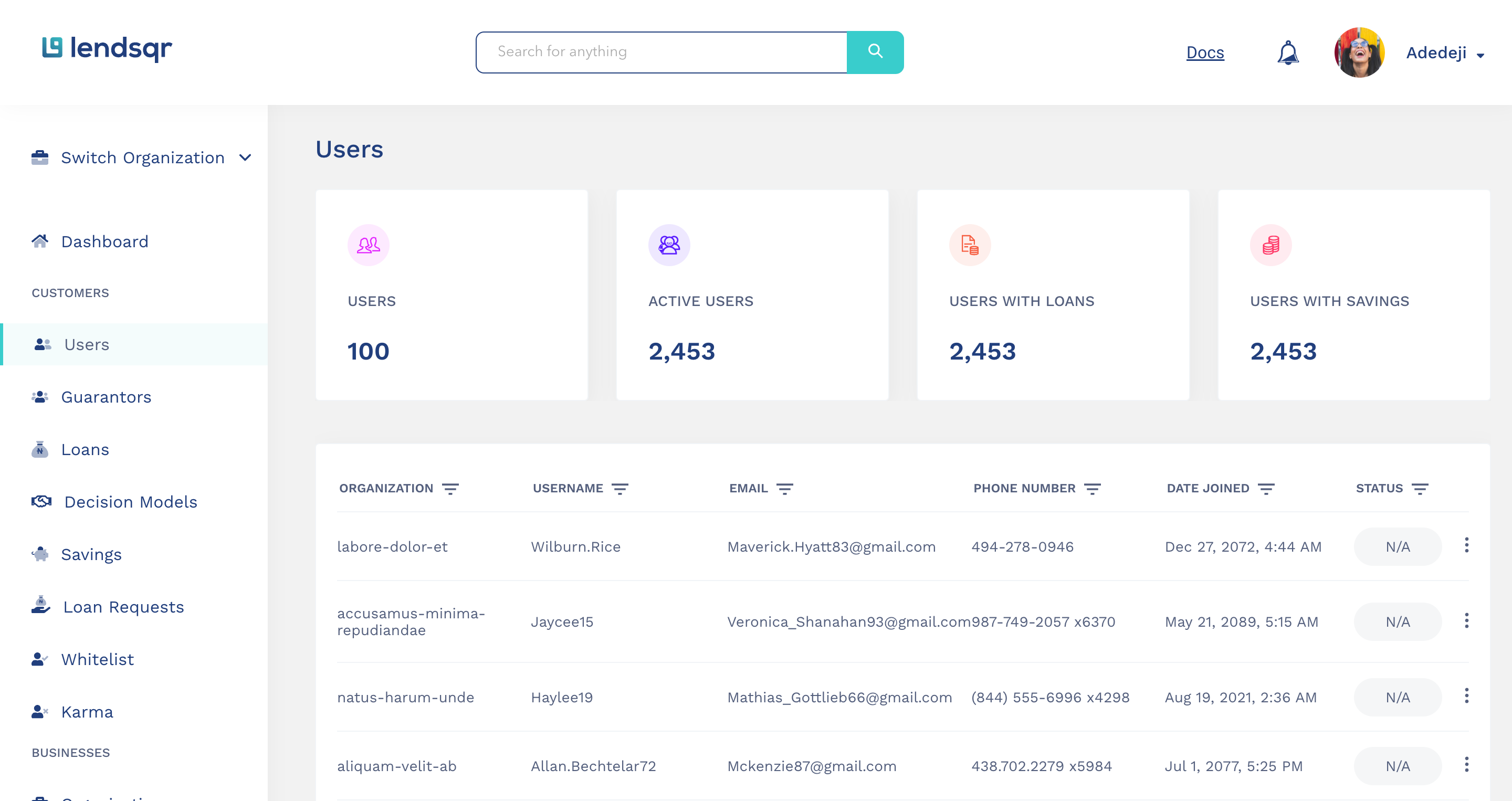Click the Whitelist sidebar icon
Image resolution: width=1512 pixels, height=801 pixels.
[x=40, y=659]
